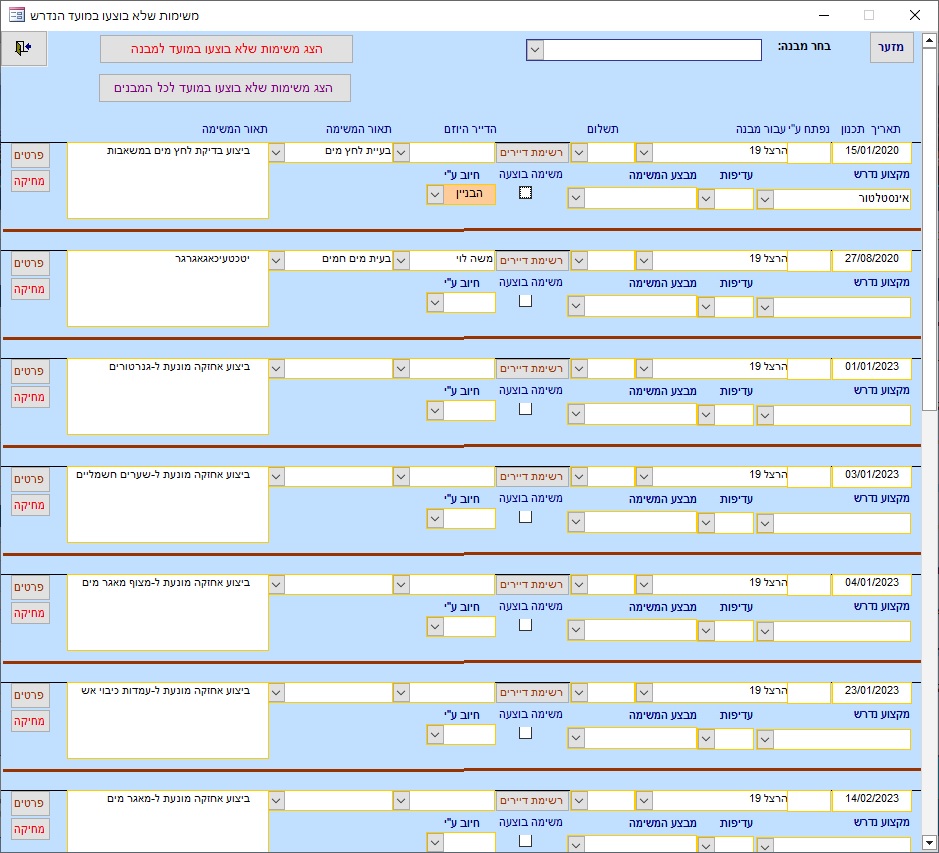Open the 'בעיית לחץ מים' task description dropdown
The image size is (939, 853).
tap(276, 152)
